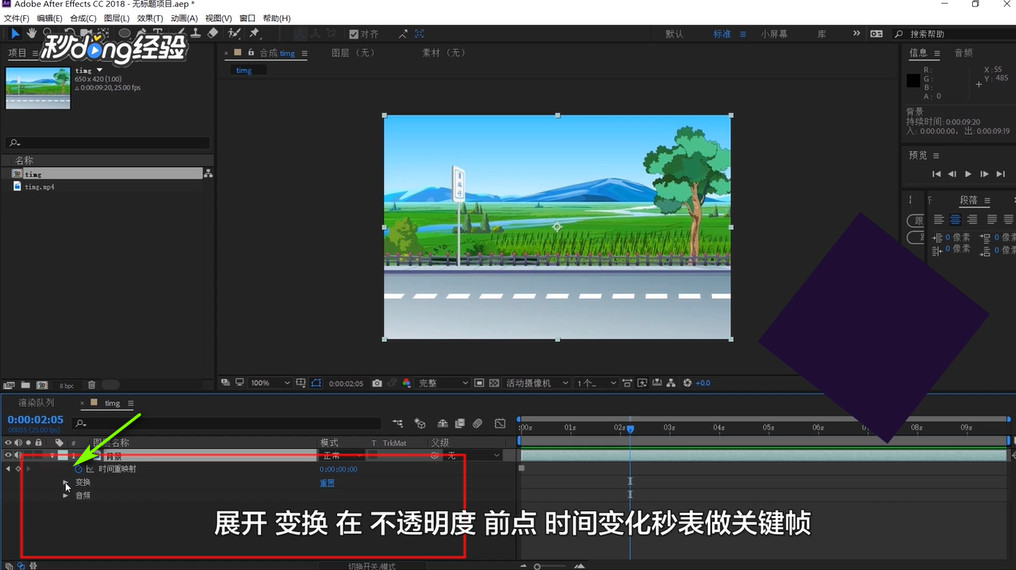
Task: Create a new folder in project panel
Action: pos(25,385)
